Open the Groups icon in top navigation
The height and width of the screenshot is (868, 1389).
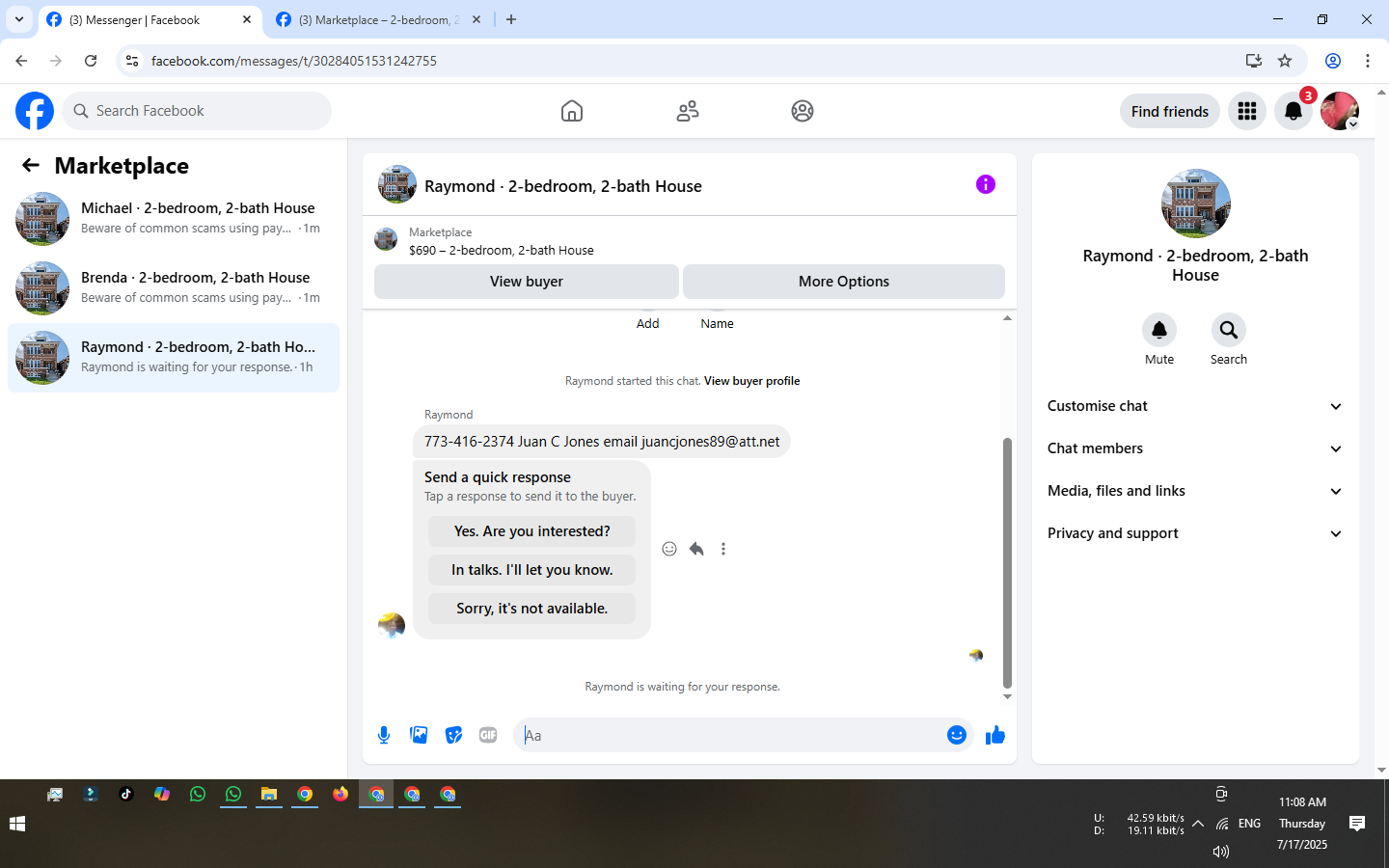coord(803,111)
